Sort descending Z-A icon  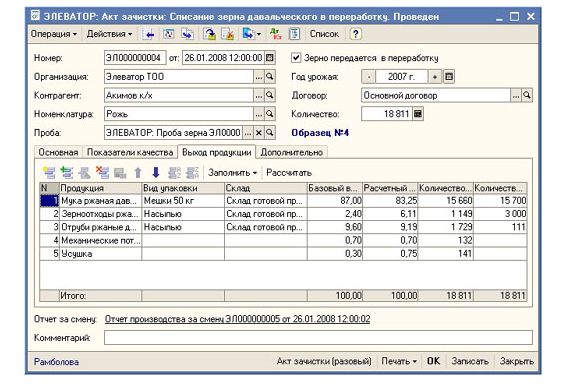coord(192,173)
